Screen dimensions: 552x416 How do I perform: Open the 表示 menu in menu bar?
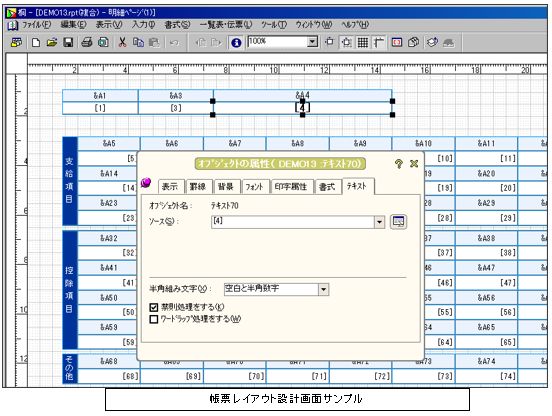tap(109, 25)
